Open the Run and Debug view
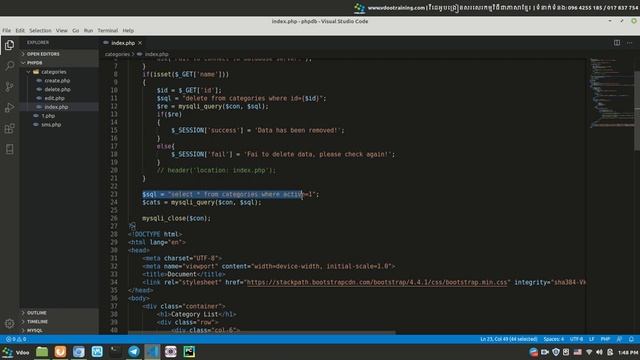640x360 pixels. pyautogui.click(x=9, y=108)
